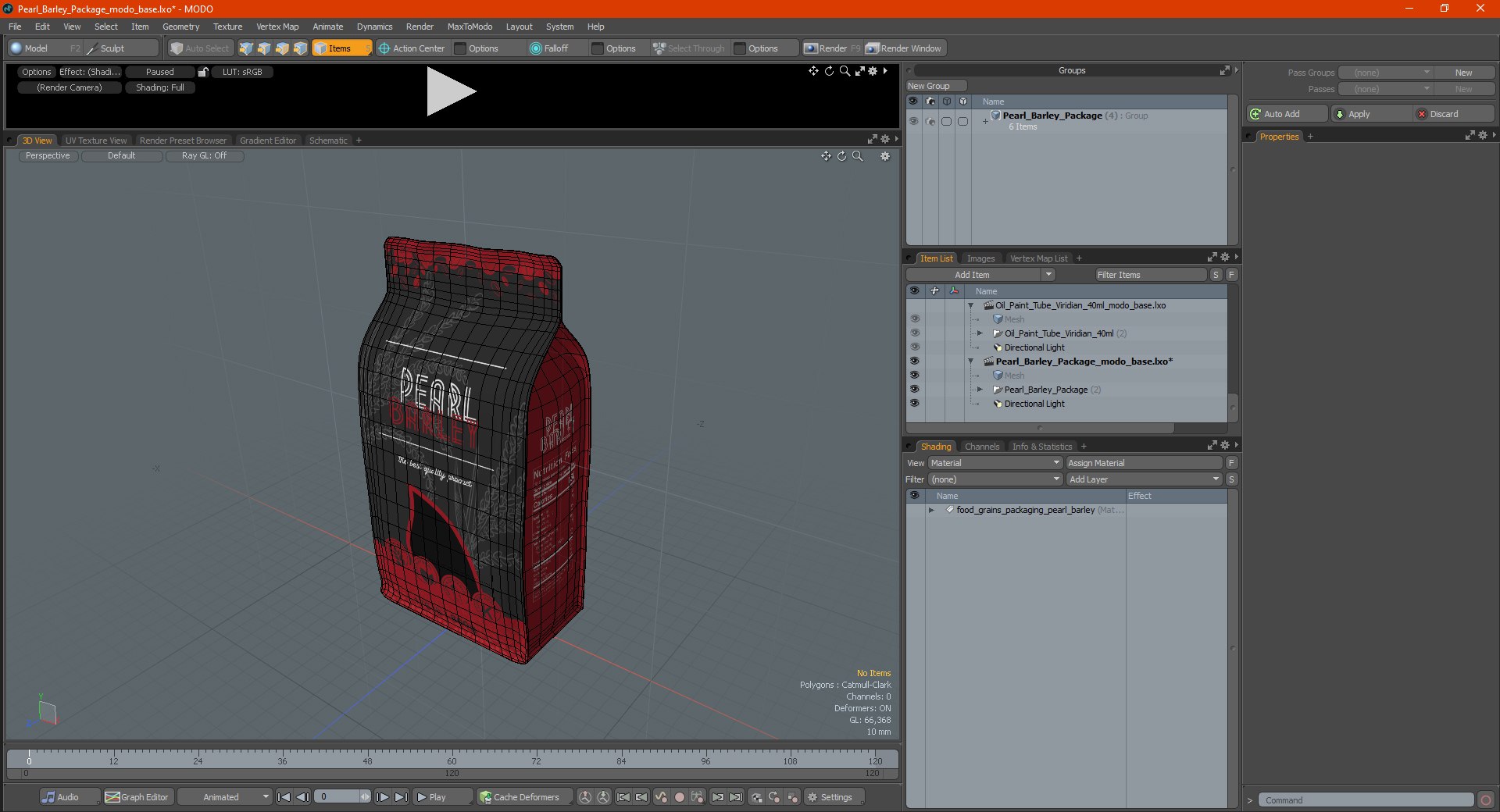Maximize the Groups panel
1500x812 pixels.
(x=1224, y=70)
